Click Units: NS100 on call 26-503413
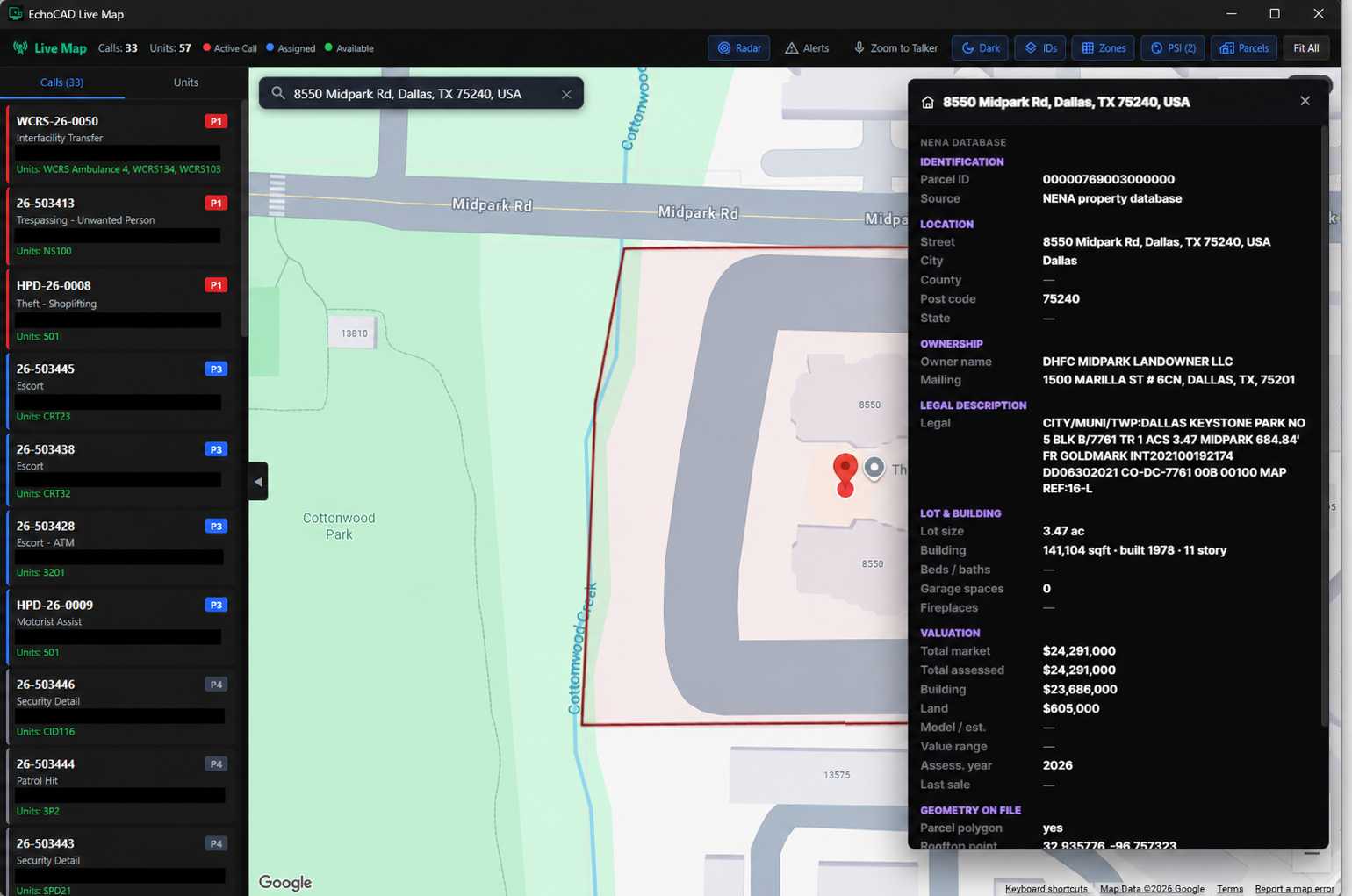Viewport: 1352px width, 896px height. (x=44, y=251)
